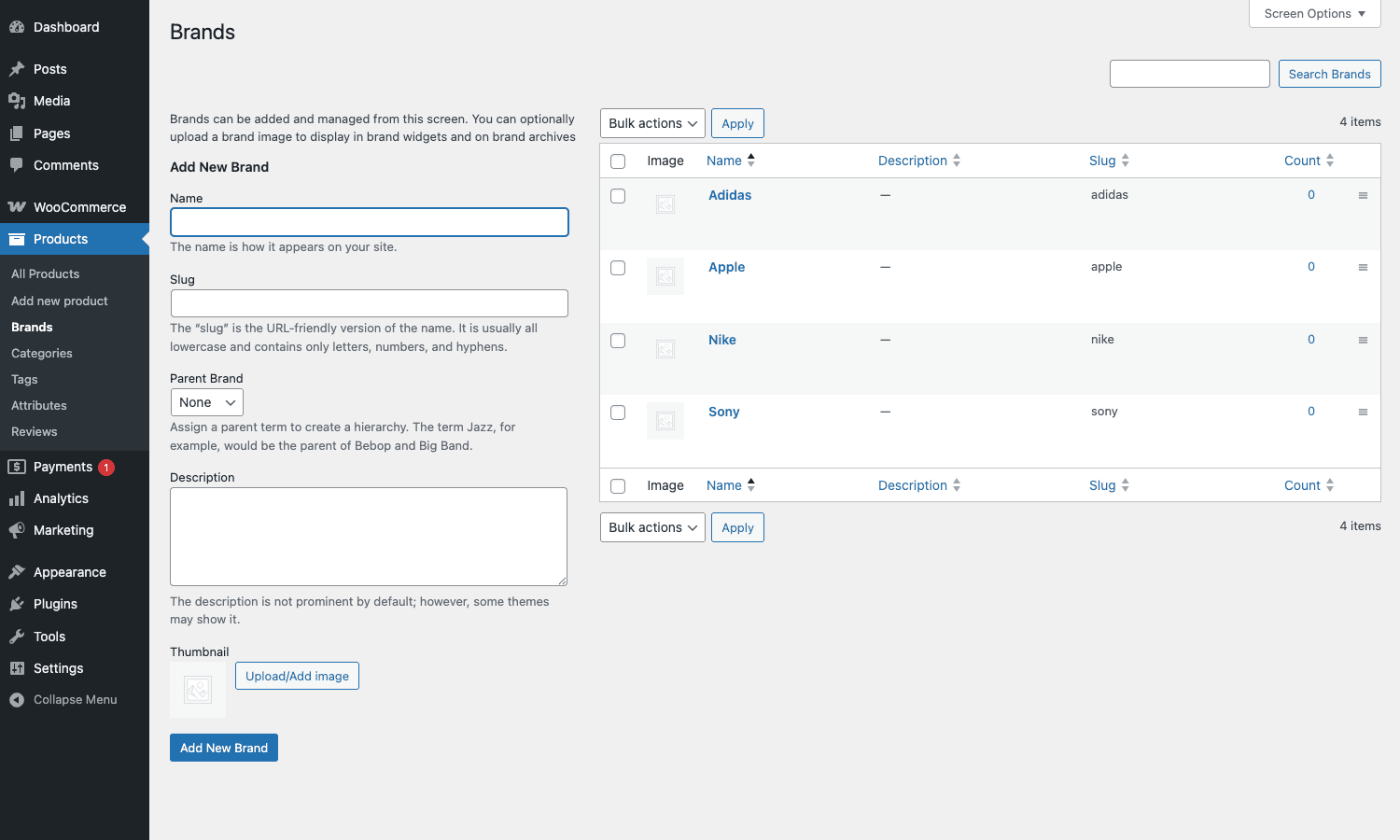Sort by Count in table footer

[1309, 485]
